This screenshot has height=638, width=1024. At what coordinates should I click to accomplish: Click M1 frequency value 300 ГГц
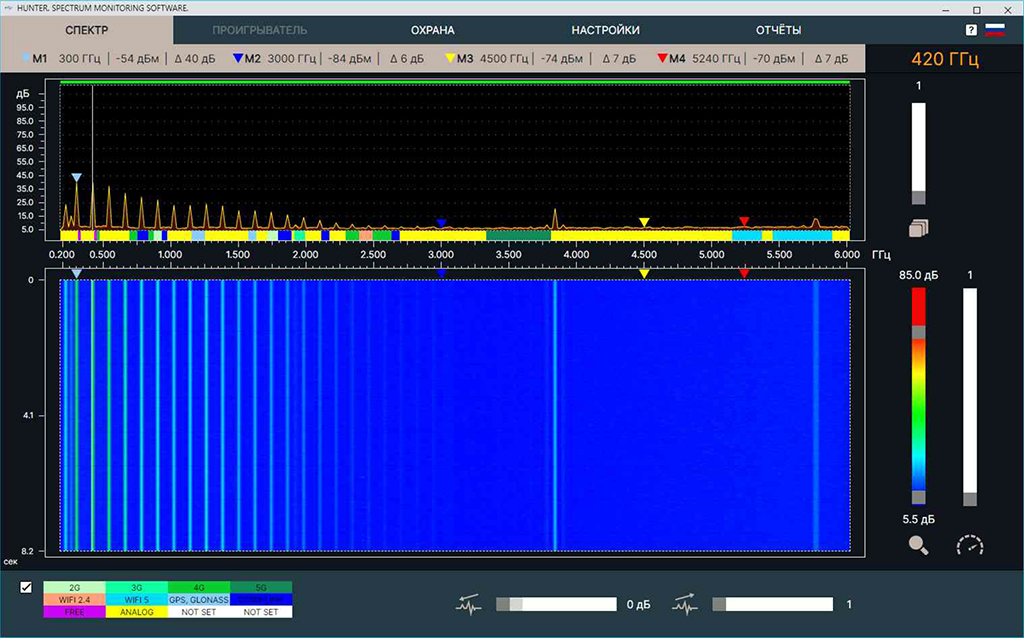point(80,59)
